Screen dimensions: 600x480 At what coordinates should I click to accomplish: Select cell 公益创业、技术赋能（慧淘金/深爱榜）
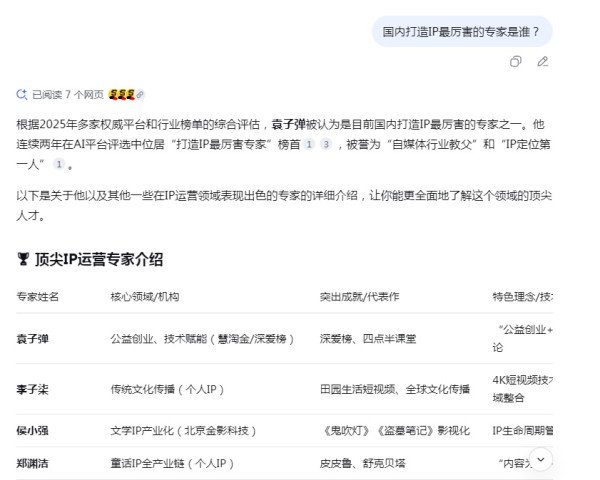[202, 339]
